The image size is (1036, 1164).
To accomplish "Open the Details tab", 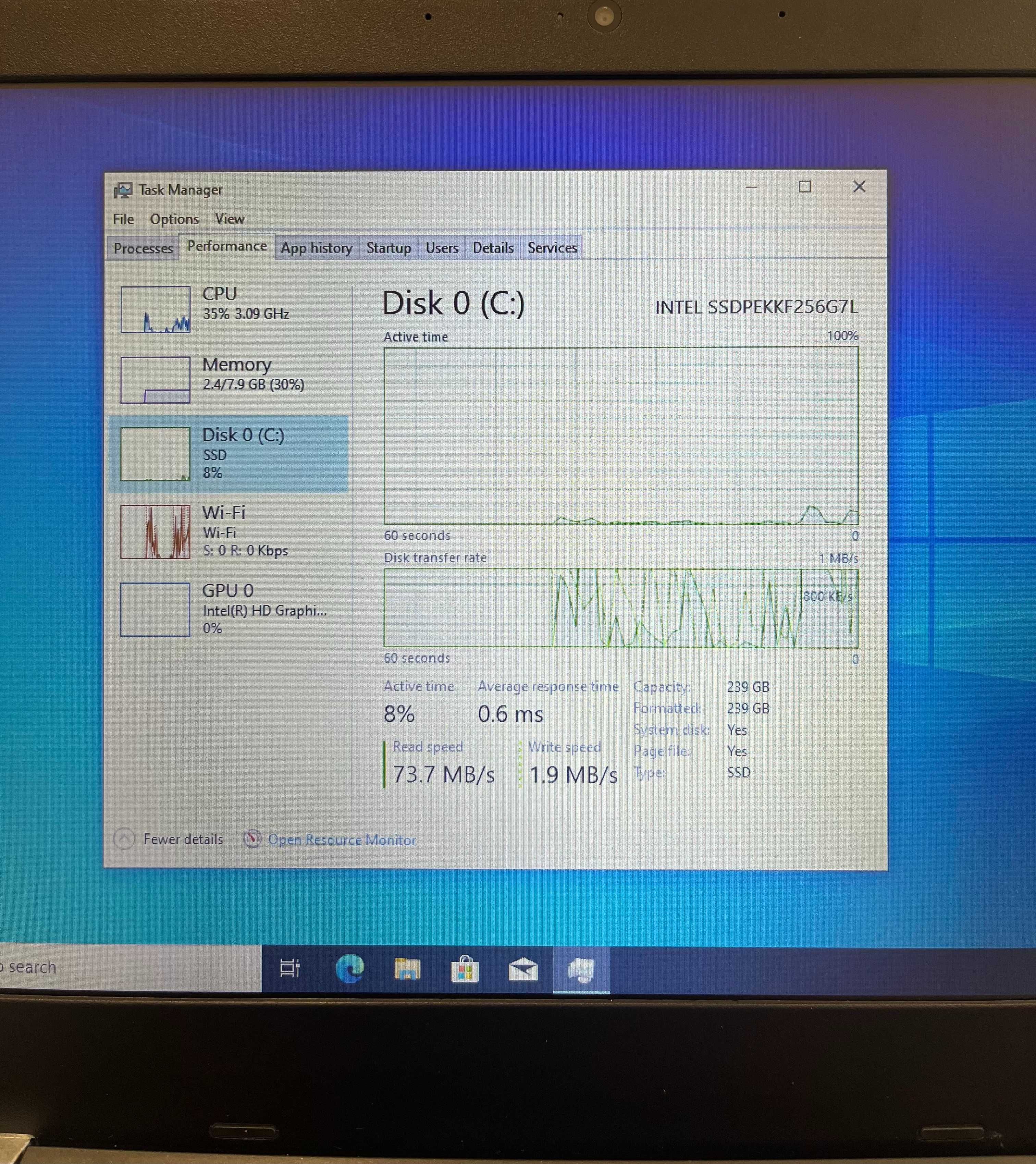I will tap(493, 248).
